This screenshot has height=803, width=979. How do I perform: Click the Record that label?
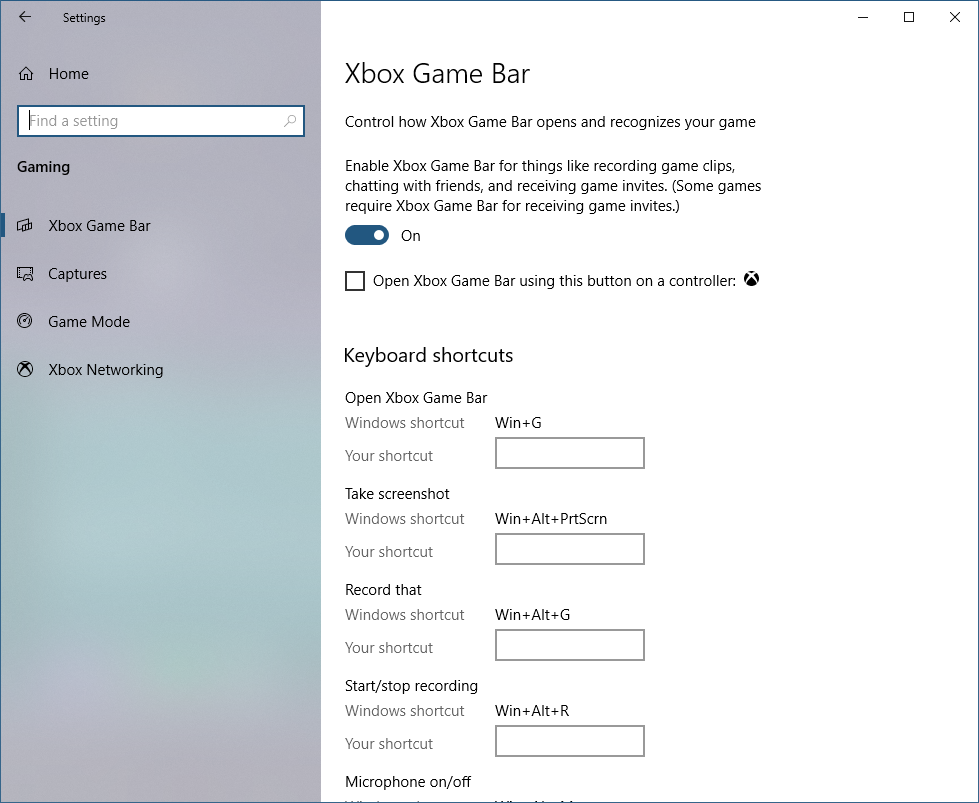[x=383, y=590]
